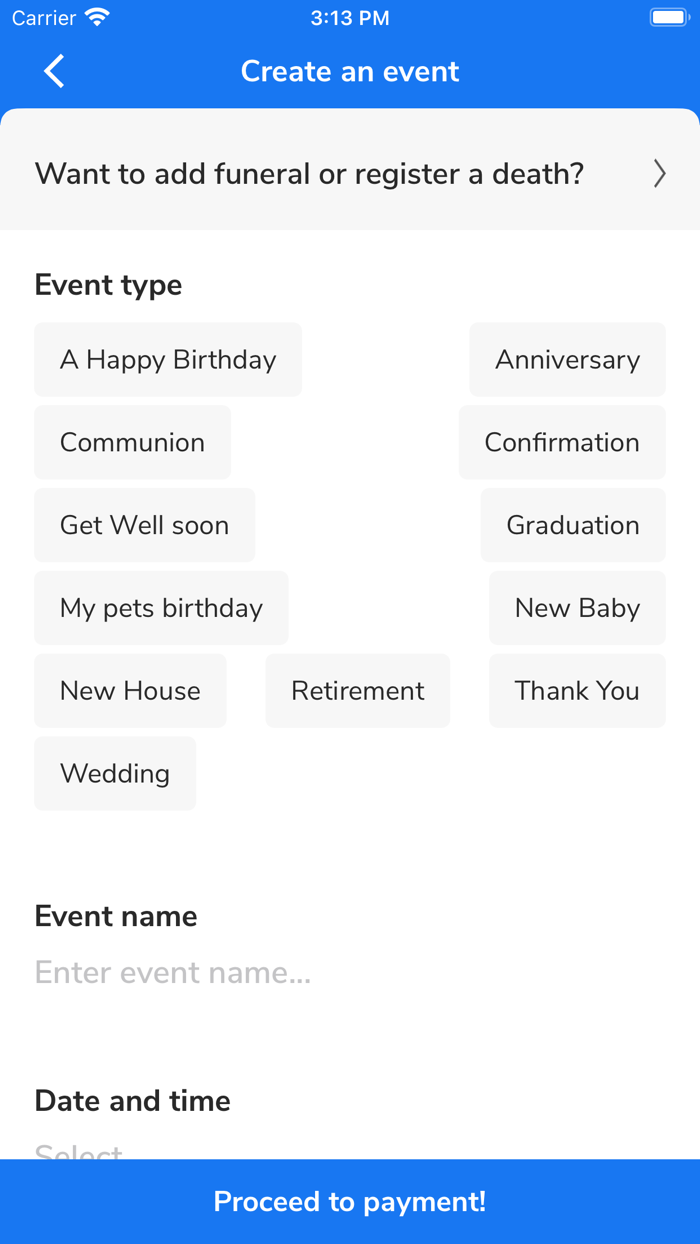Choose the Anniversary event type
The image size is (700, 1244).
click(567, 360)
